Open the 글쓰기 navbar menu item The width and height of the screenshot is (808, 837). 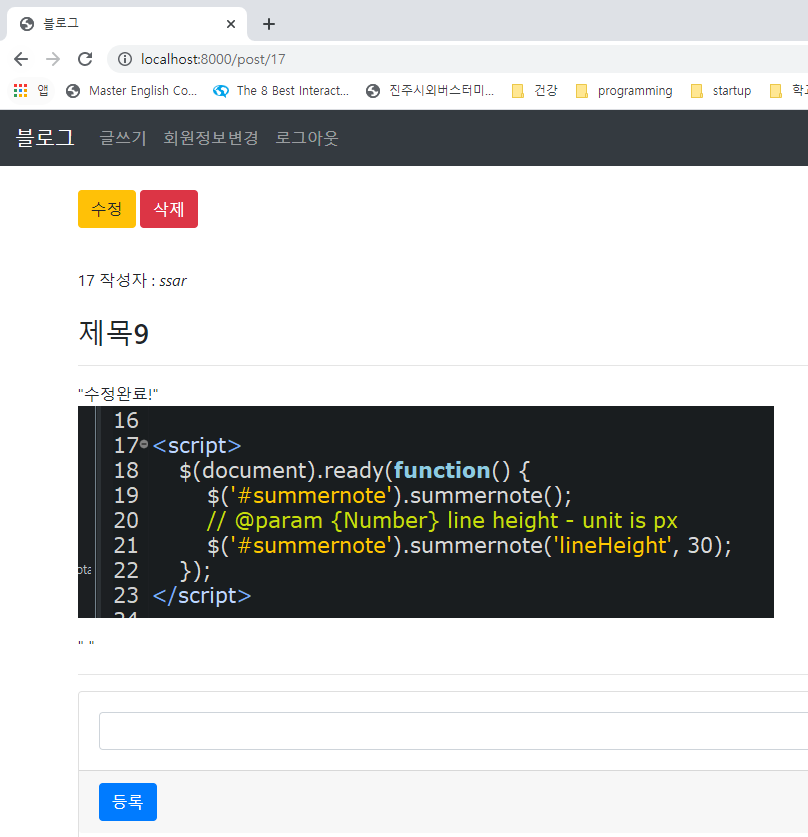click(x=123, y=138)
